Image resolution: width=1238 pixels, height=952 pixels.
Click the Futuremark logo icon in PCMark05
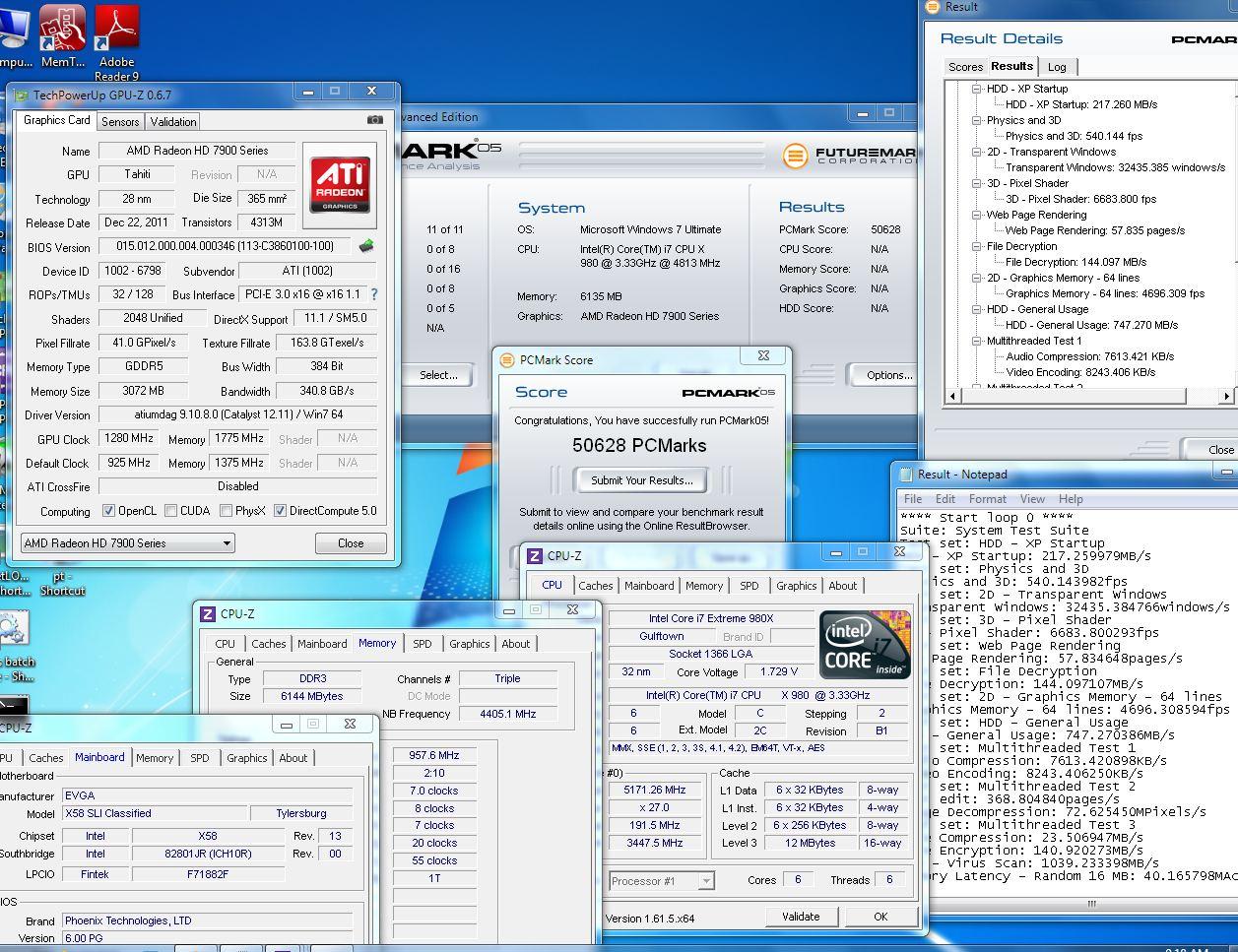795,156
